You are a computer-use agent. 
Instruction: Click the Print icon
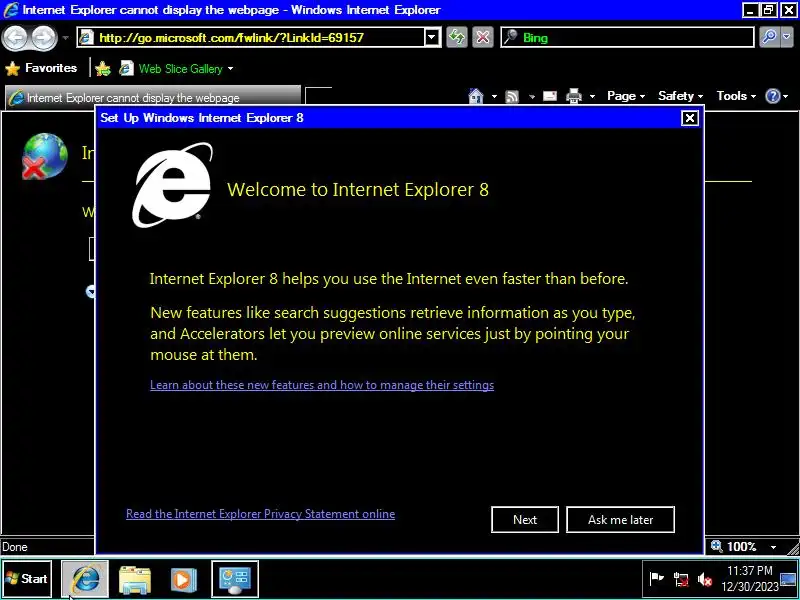[574, 96]
